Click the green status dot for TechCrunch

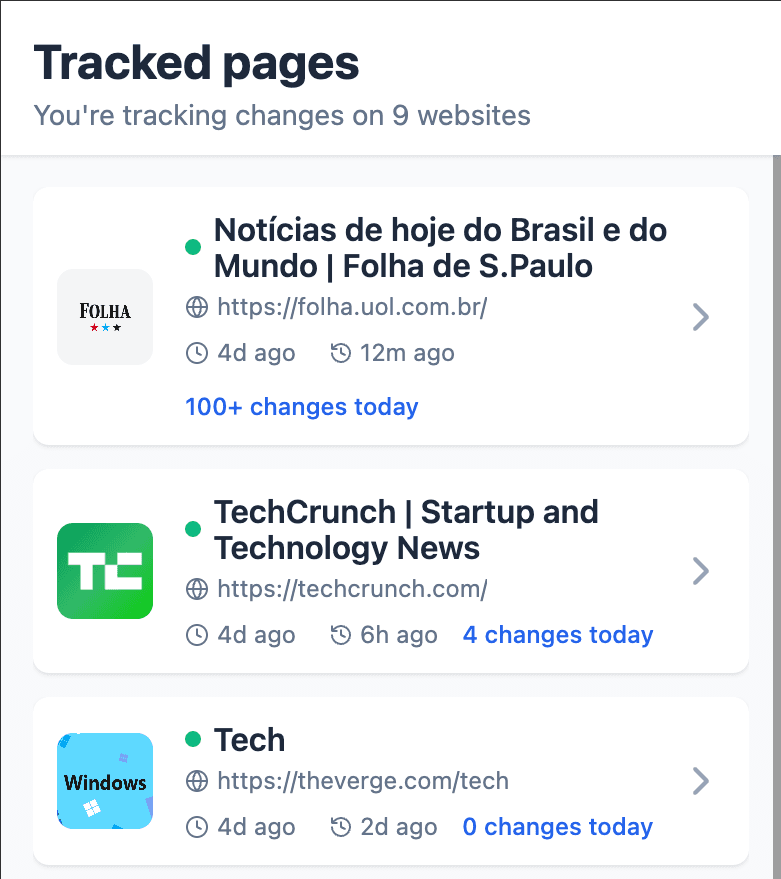pos(194,529)
